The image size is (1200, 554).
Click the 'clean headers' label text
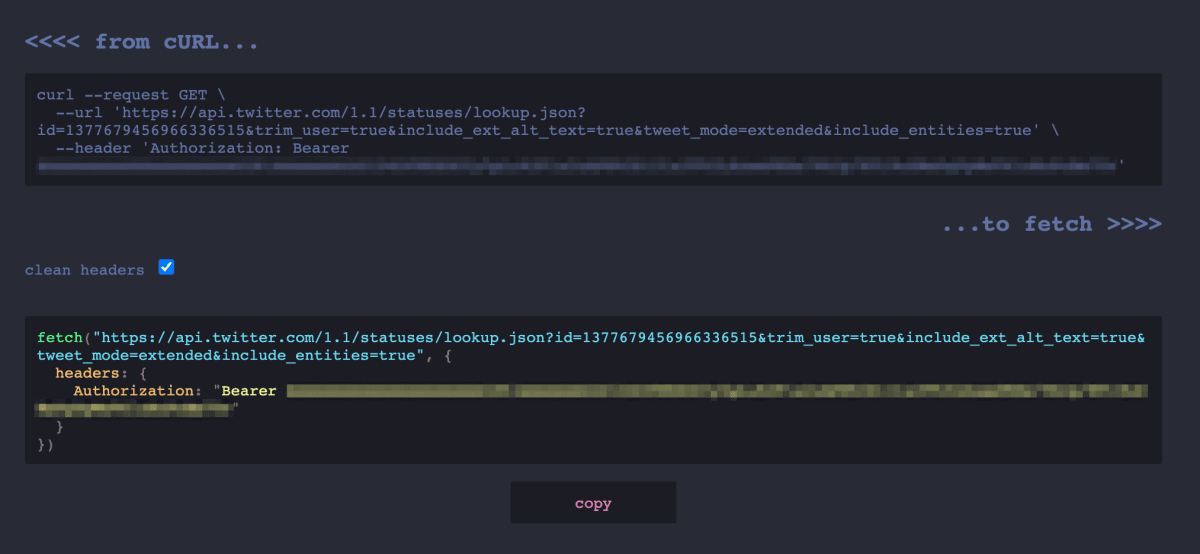tap(85, 270)
